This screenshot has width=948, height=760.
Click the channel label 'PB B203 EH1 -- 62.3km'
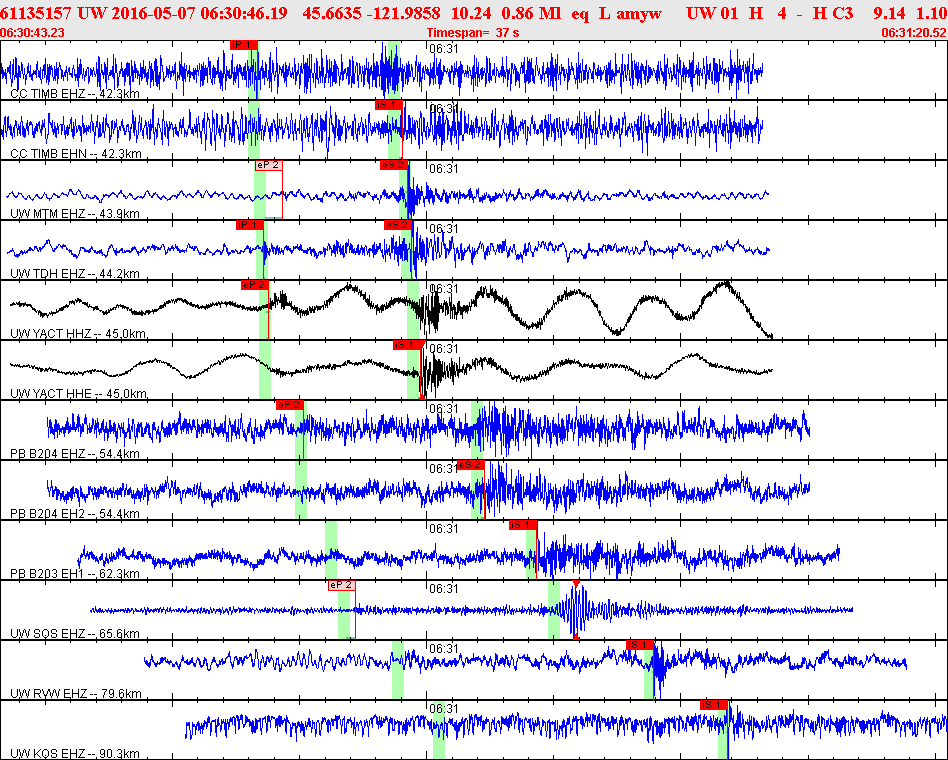[75, 573]
